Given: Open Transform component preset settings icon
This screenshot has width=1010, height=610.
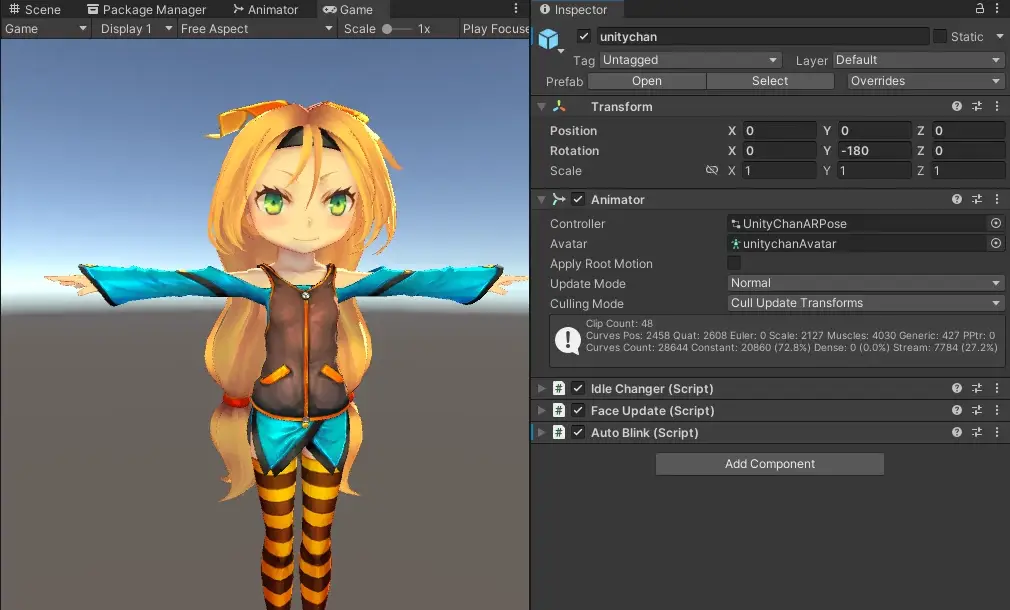Looking at the screenshot, I should (x=977, y=106).
